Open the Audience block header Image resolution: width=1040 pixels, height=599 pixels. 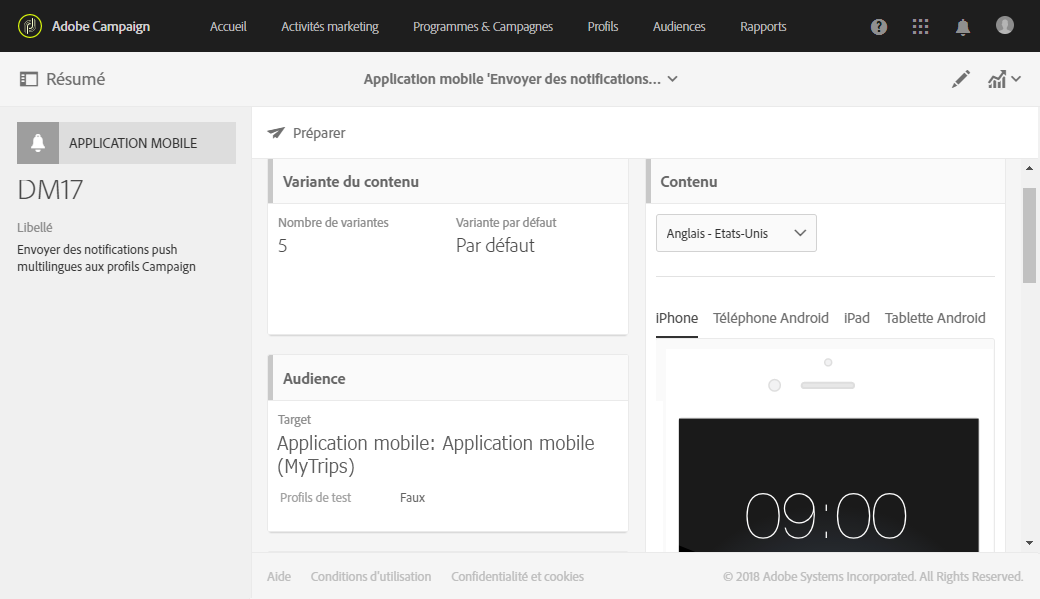(x=448, y=378)
